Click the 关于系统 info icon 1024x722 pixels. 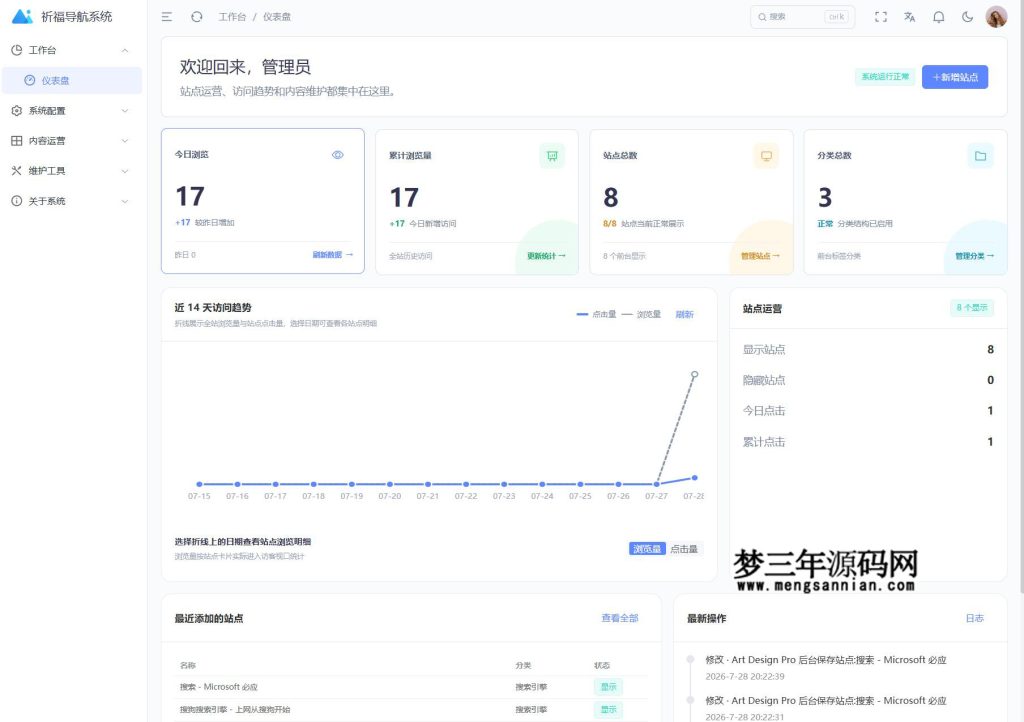(17, 201)
